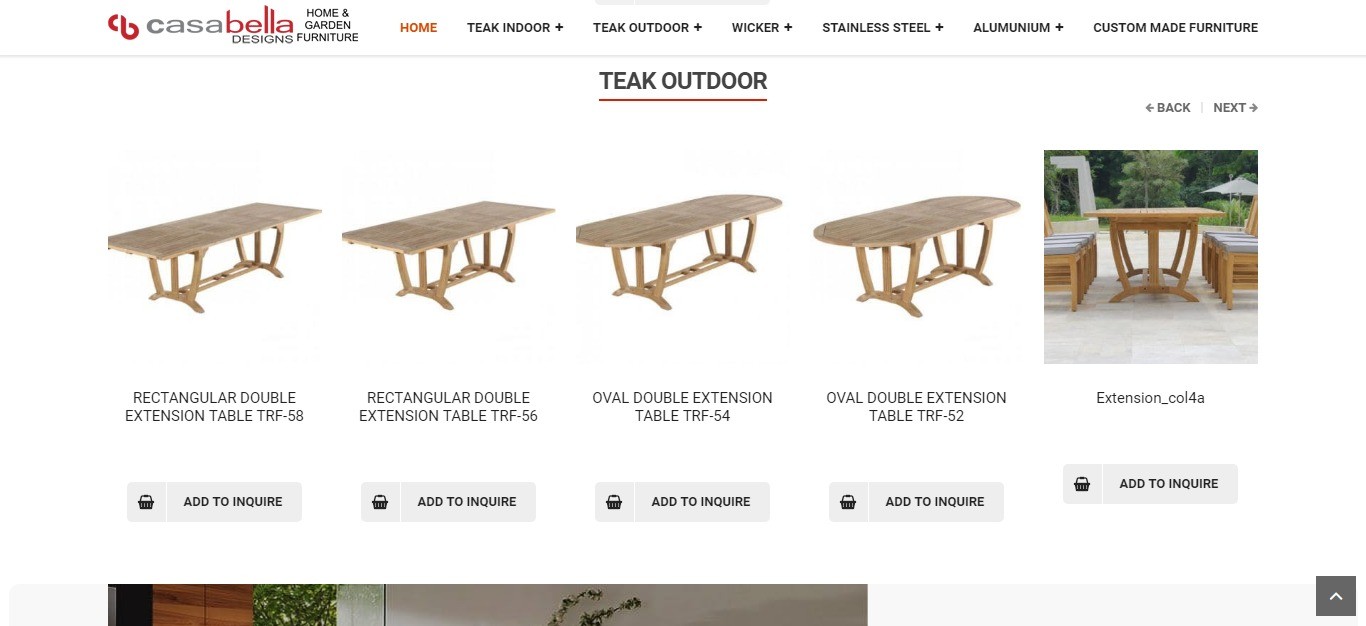Expand the Stainless Steel menu
The height and width of the screenshot is (626, 1366).
pos(883,27)
